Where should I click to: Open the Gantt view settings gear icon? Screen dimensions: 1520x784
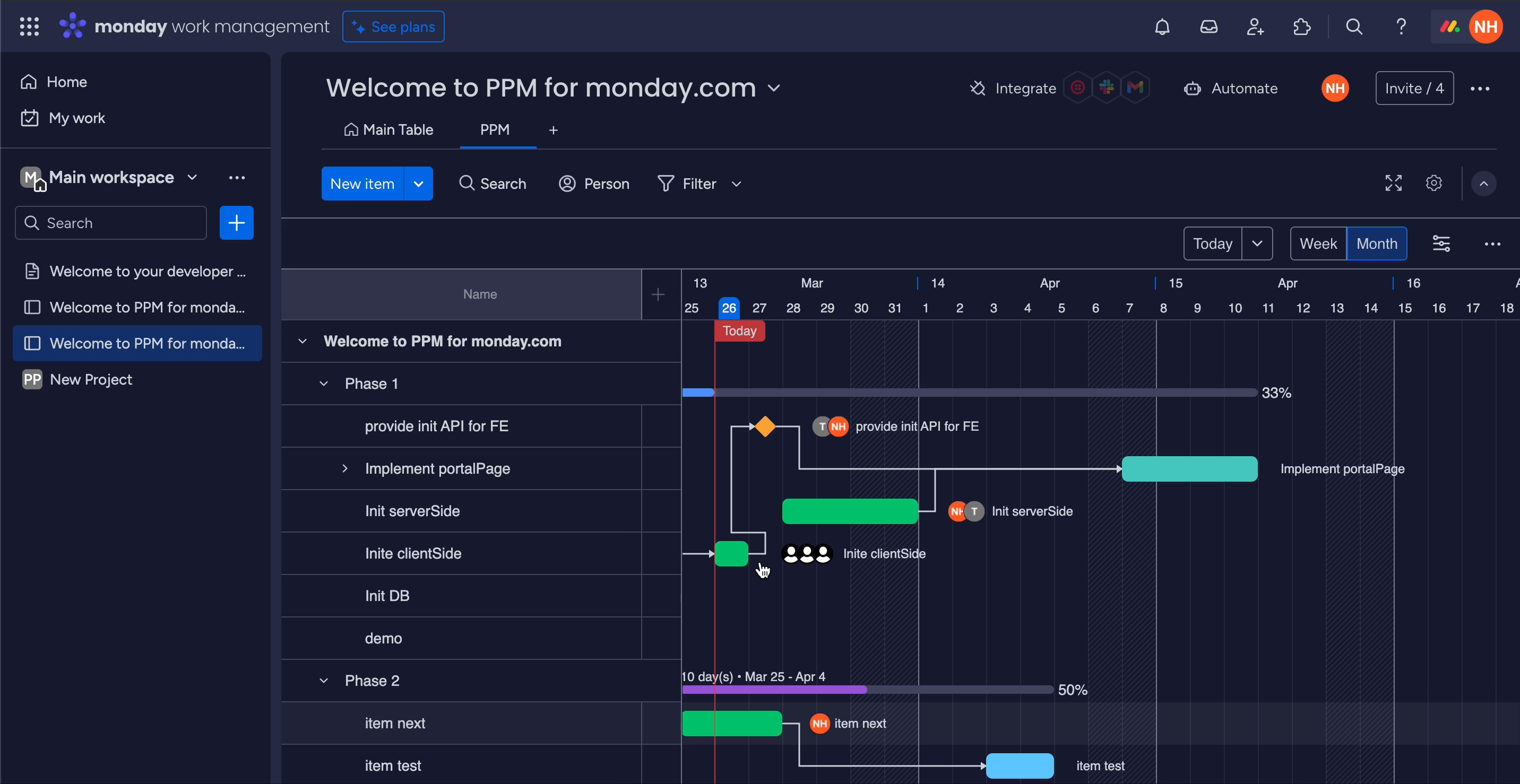(1434, 184)
